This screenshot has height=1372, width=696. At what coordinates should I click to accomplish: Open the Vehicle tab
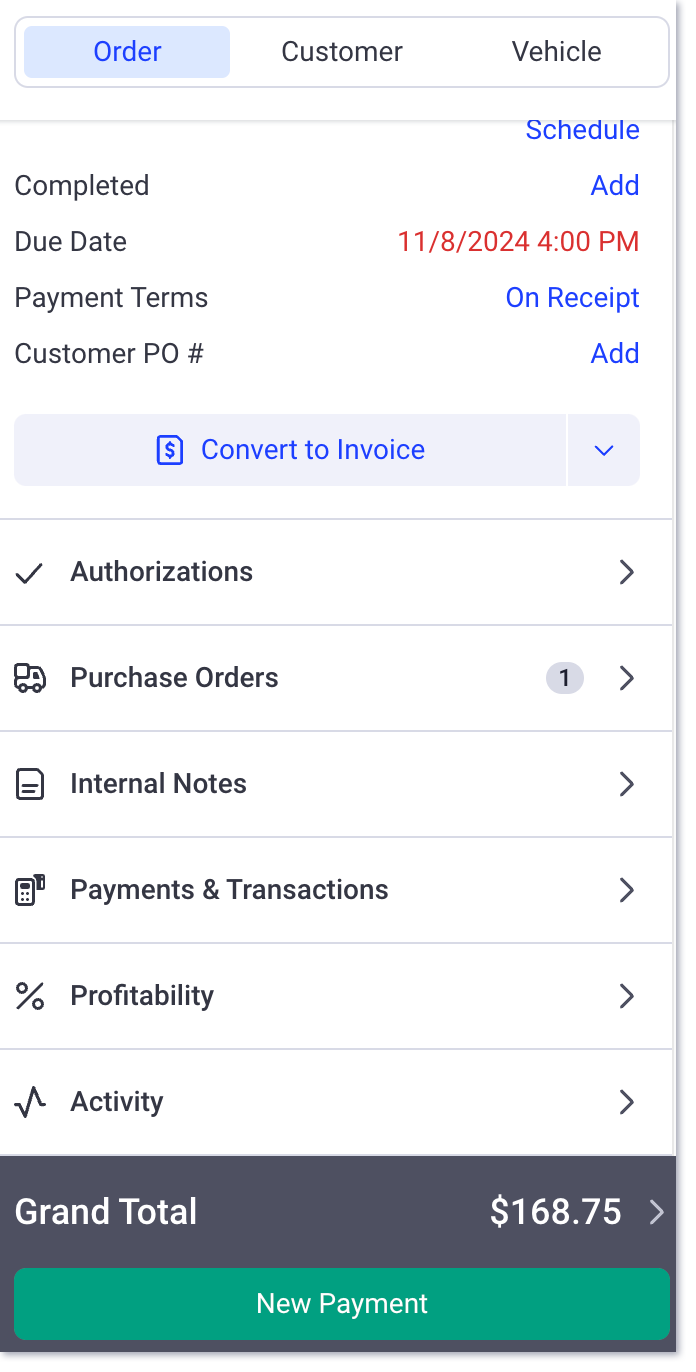(556, 51)
